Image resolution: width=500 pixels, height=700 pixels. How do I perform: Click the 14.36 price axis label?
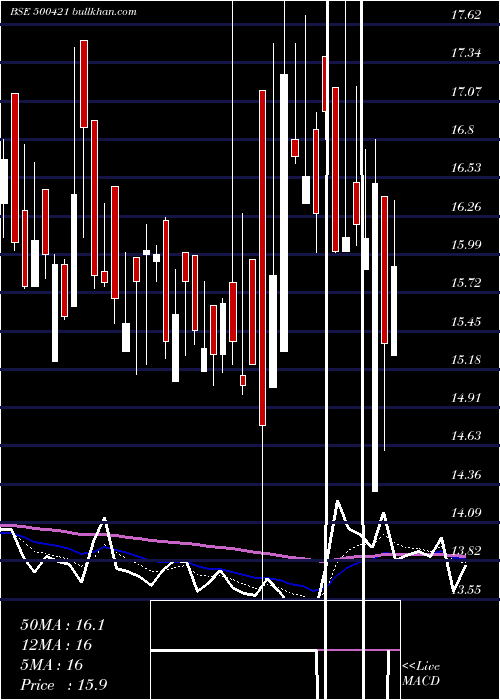(x=466, y=474)
